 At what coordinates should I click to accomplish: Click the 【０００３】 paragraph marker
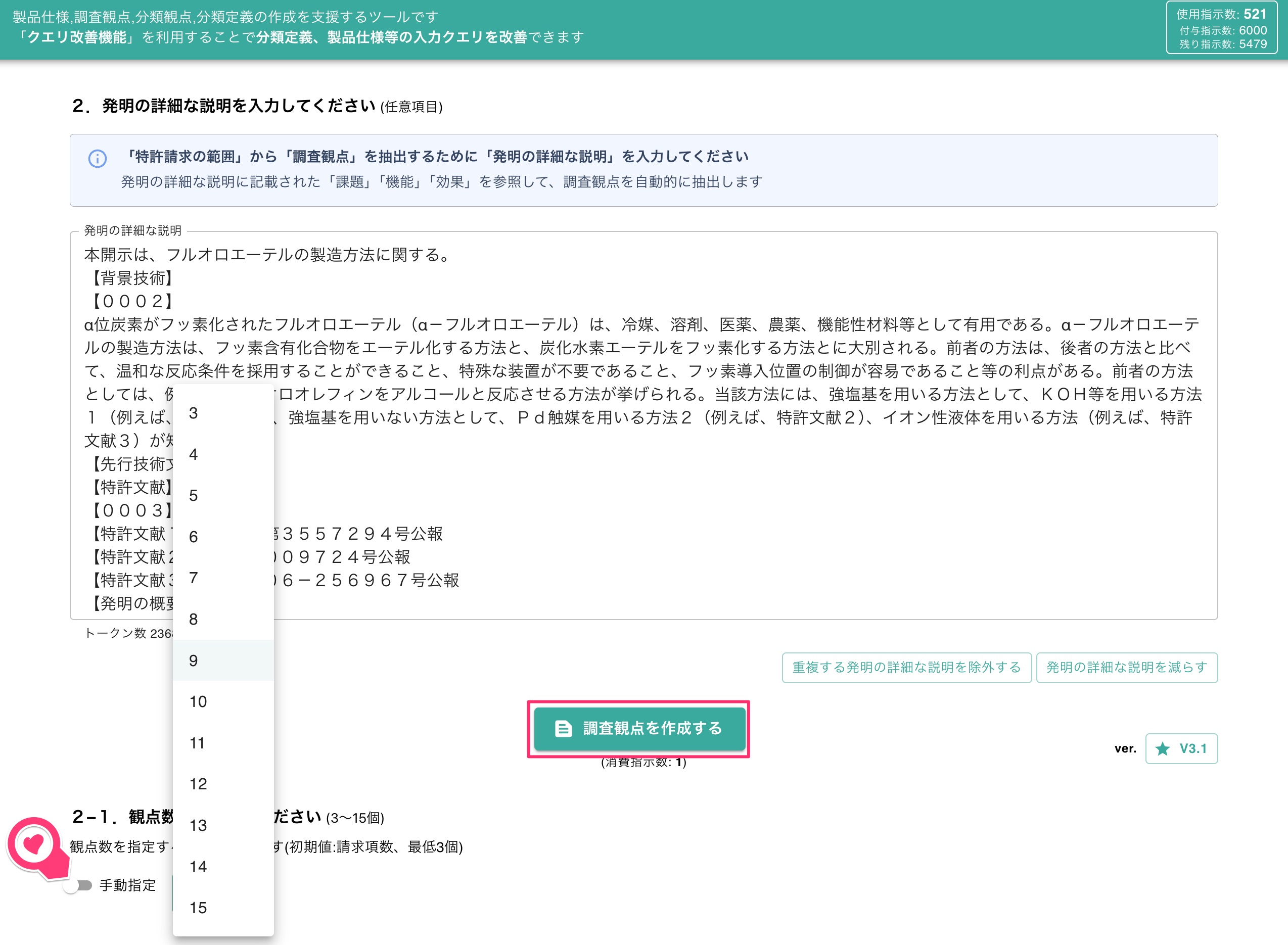pyautogui.click(x=132, y=510)
